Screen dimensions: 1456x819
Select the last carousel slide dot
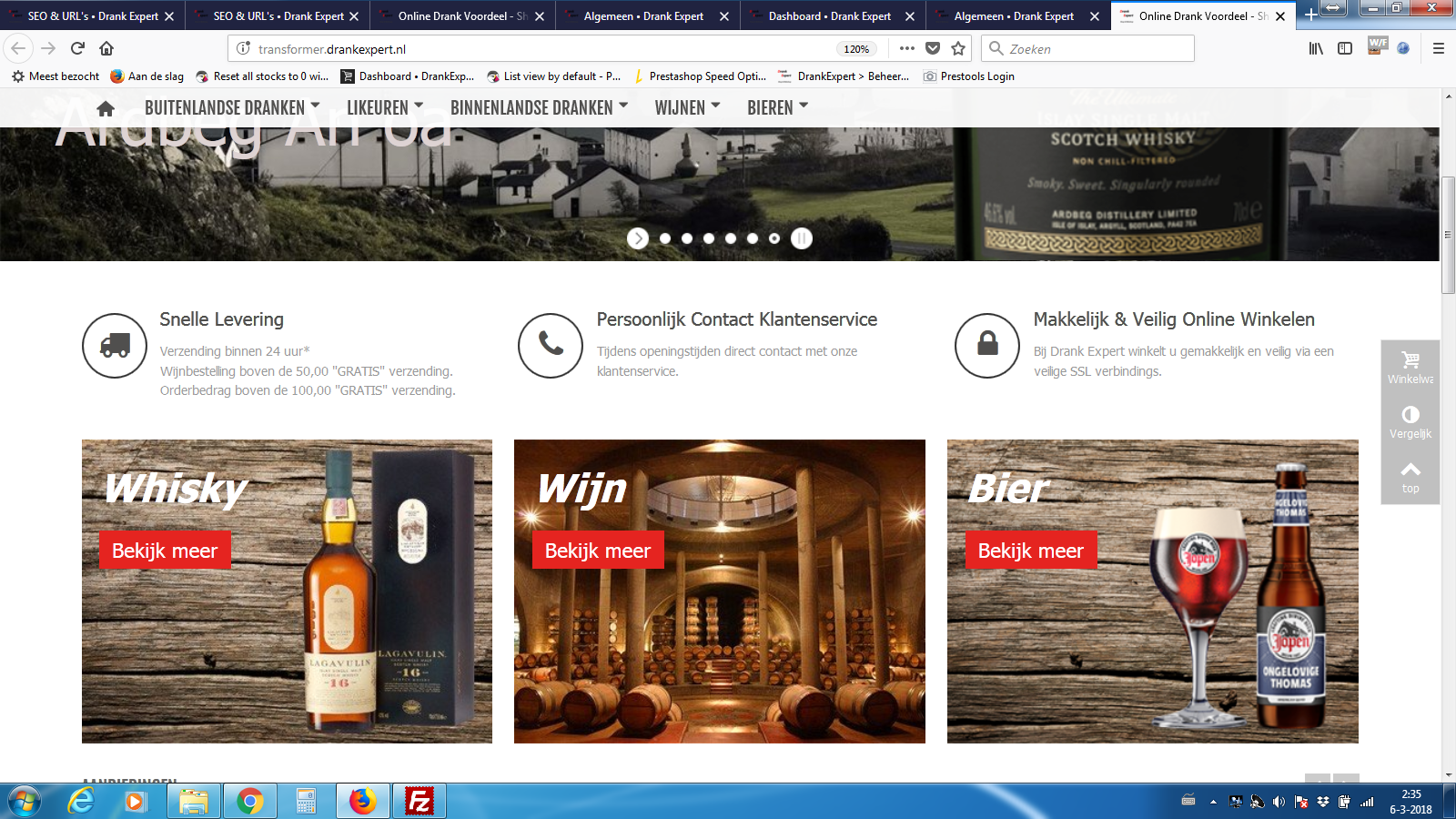click(x=774, y=238)
